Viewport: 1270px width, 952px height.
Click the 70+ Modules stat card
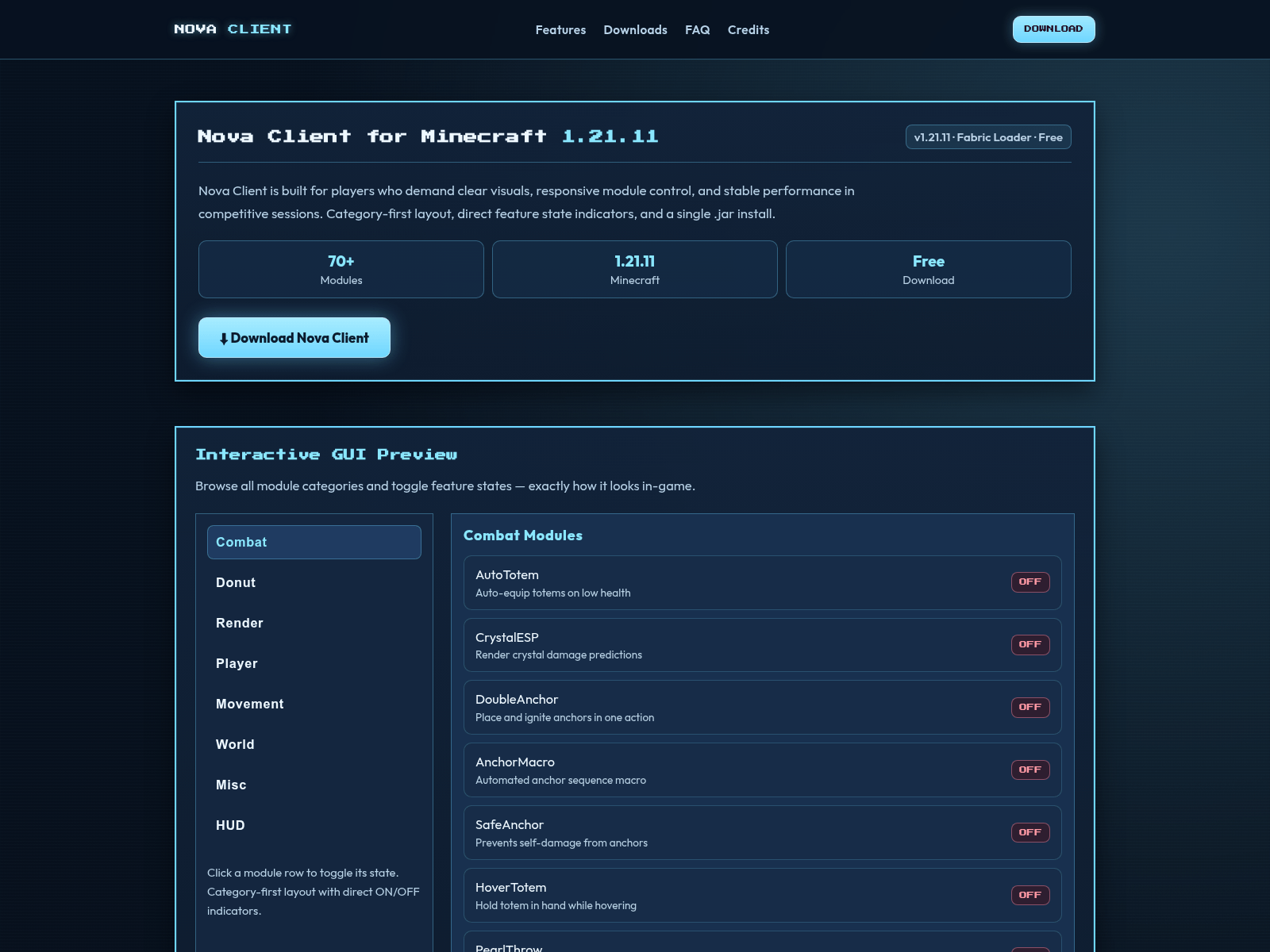pos(341,270)
